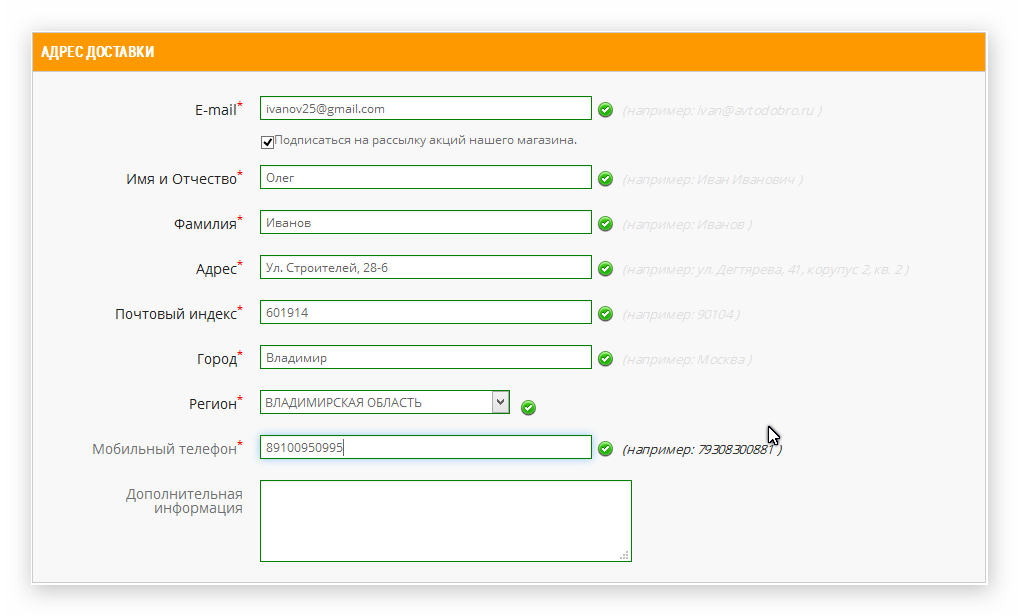The width and height of the screenshot is (1019, 616).
Task: Click the checkmark icon next to Почтовый индекс
Action: (605, 314)
